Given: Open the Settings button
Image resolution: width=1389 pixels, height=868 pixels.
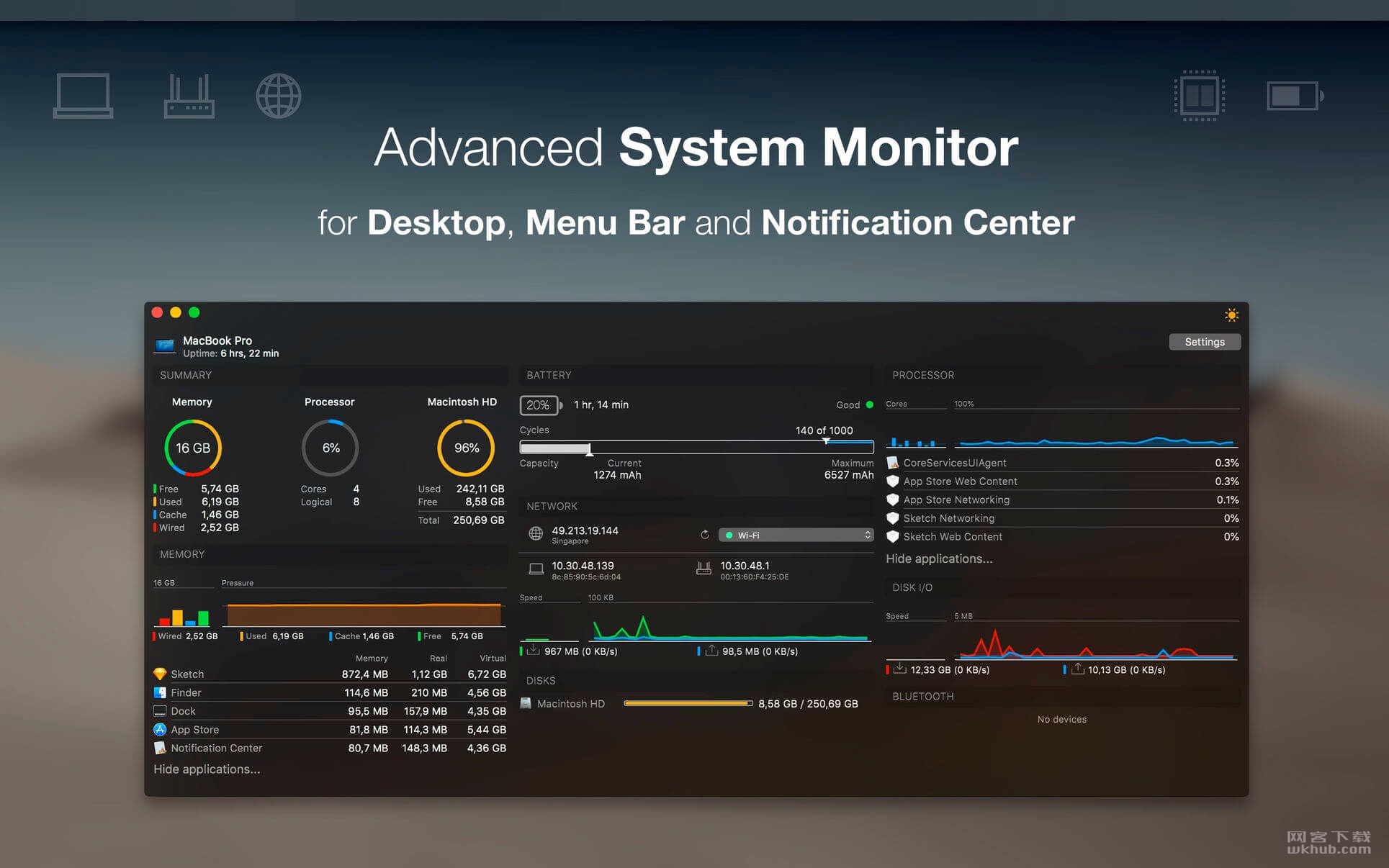Looking at the screenshot, I should click(x=1205, y=342).
